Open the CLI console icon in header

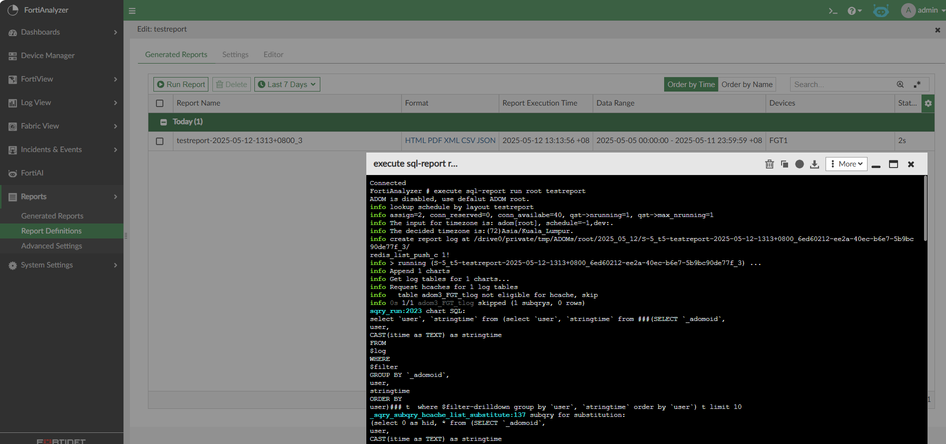832,11
